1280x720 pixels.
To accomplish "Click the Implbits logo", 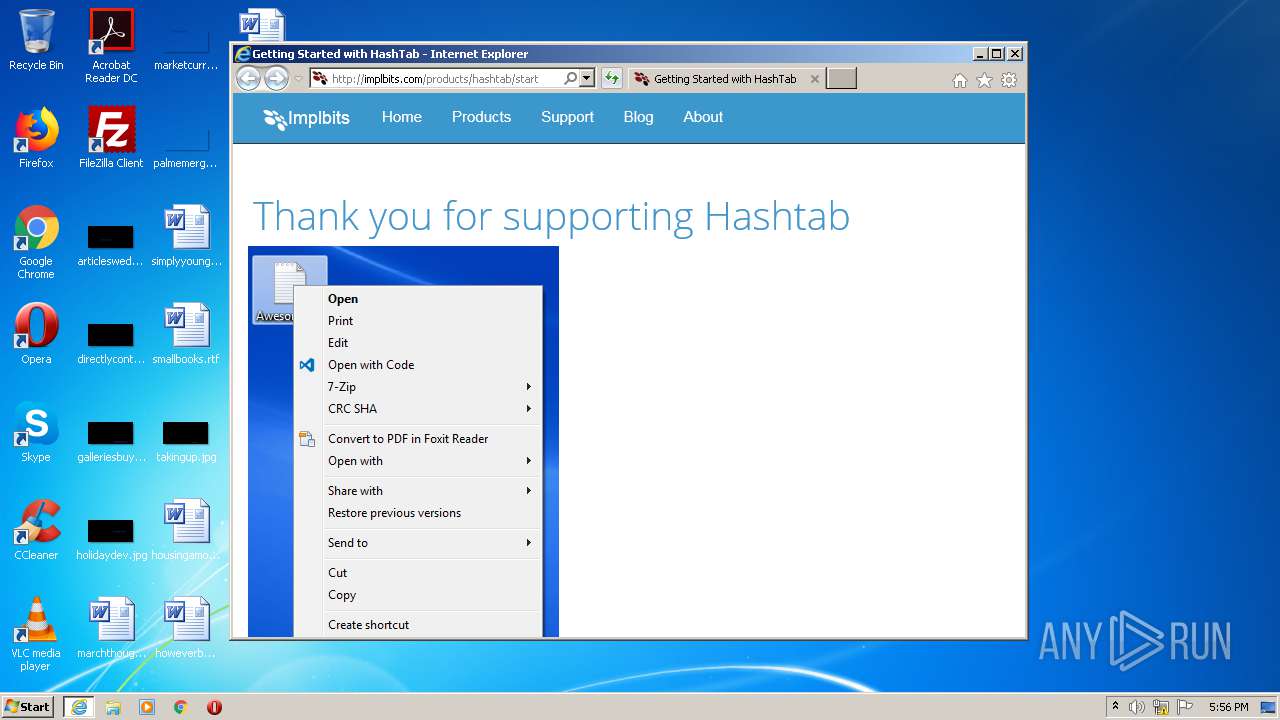I will 306,118.
